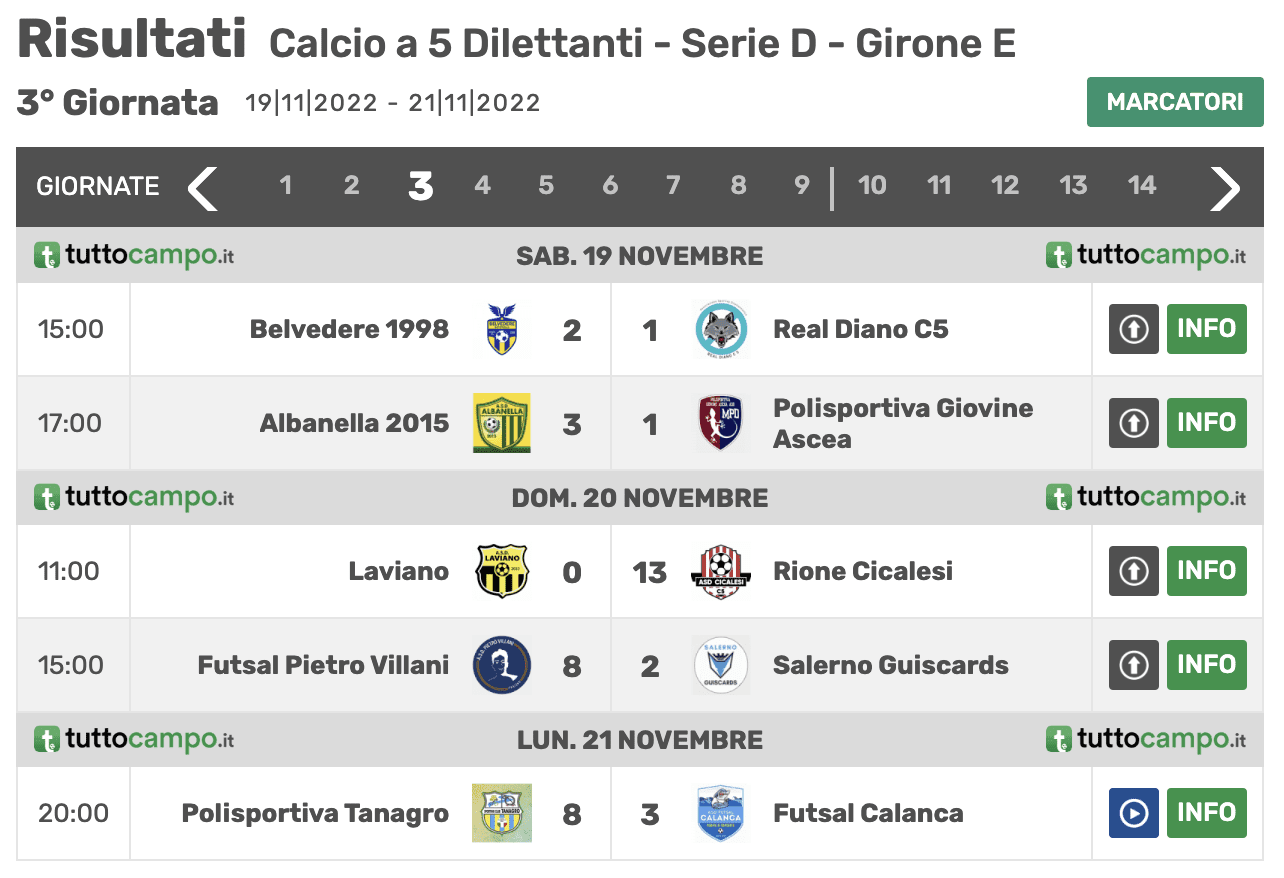Open the Albanella 2015 team badge

pyautogui.click(x=502, y=423)
